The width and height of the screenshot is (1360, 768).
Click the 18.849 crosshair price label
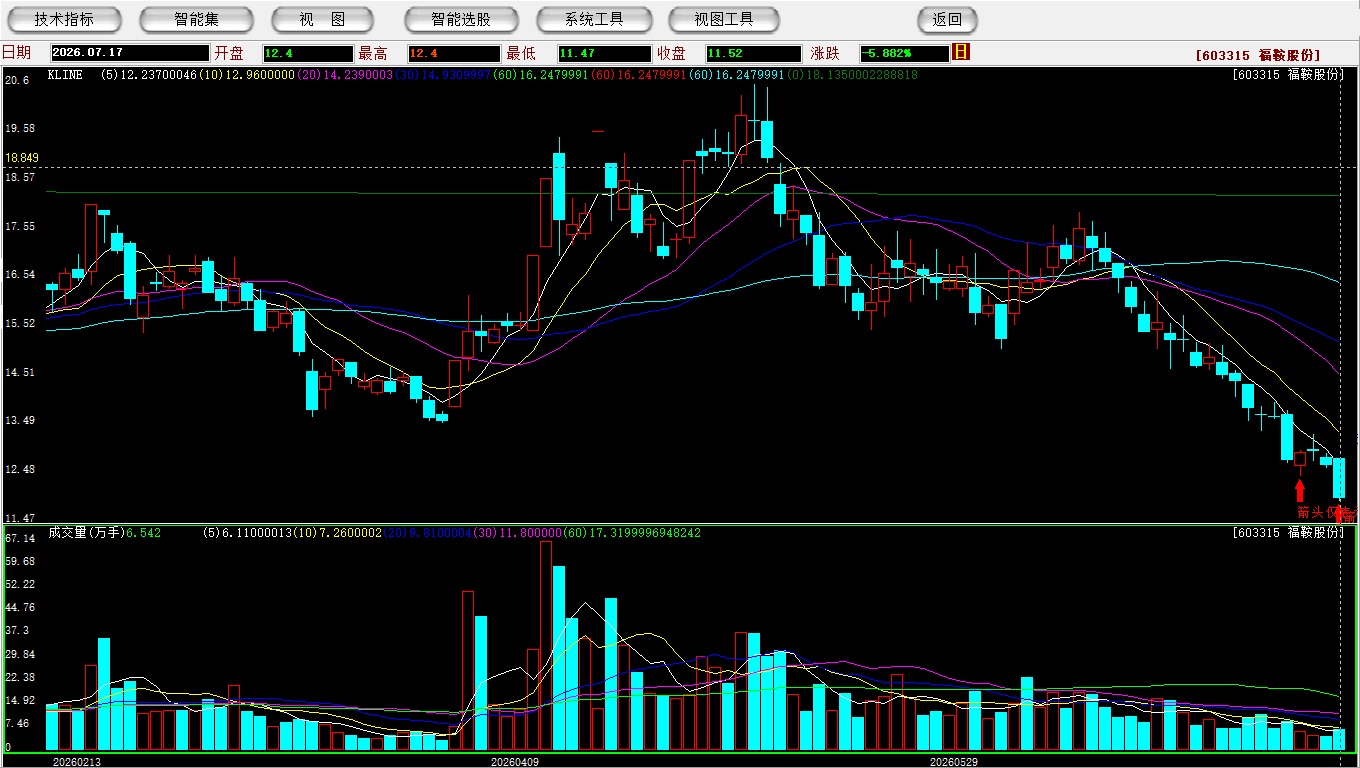21,158
